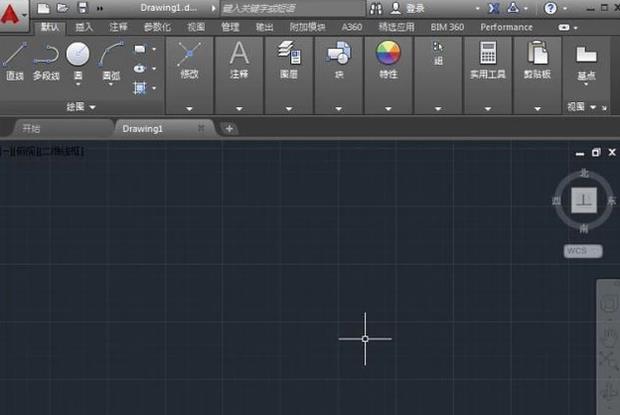
Task: Expand the rectangle tool dropdown arrow
Action: (x=153, y=49)
